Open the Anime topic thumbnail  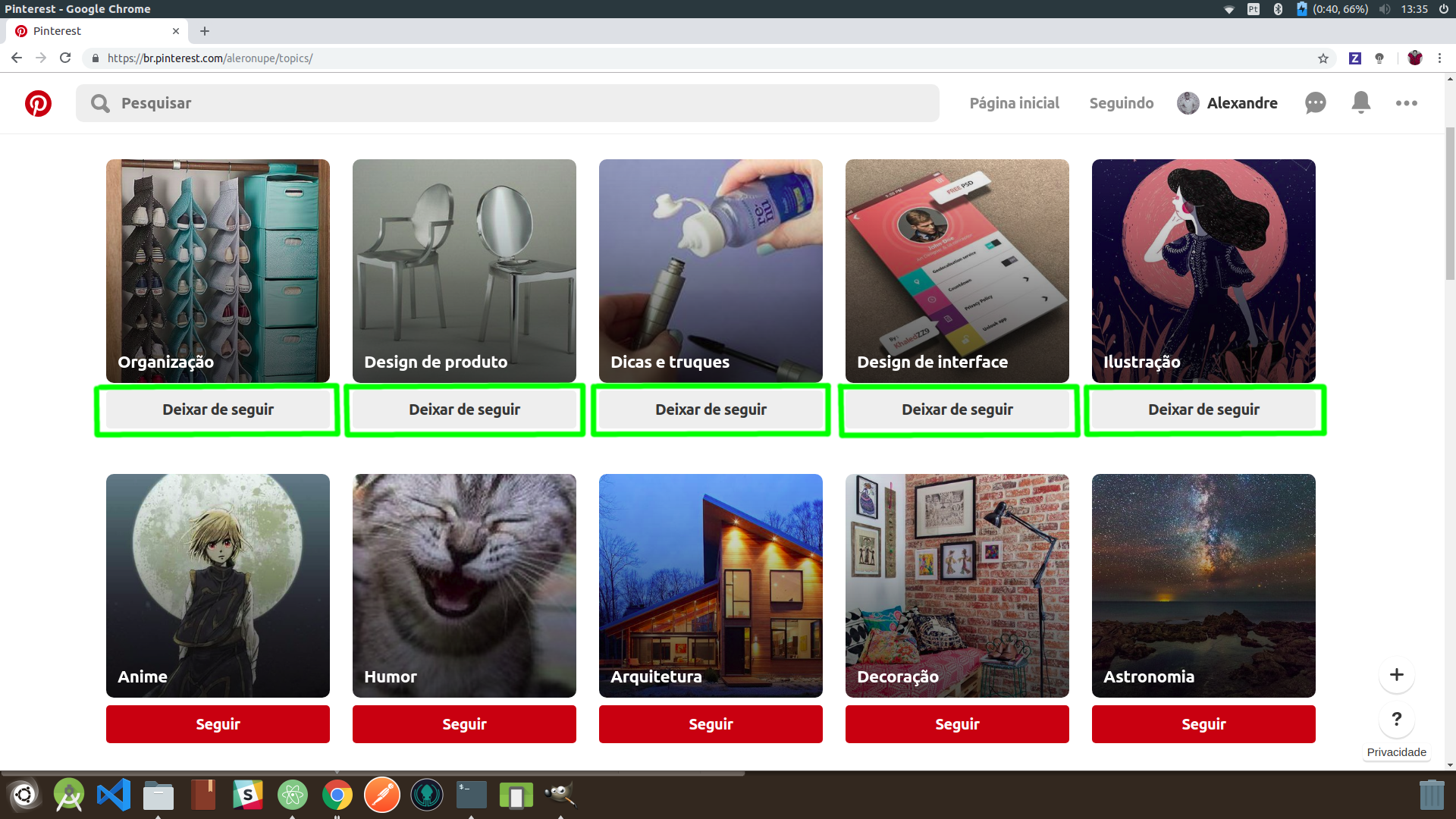coord(218,585)
